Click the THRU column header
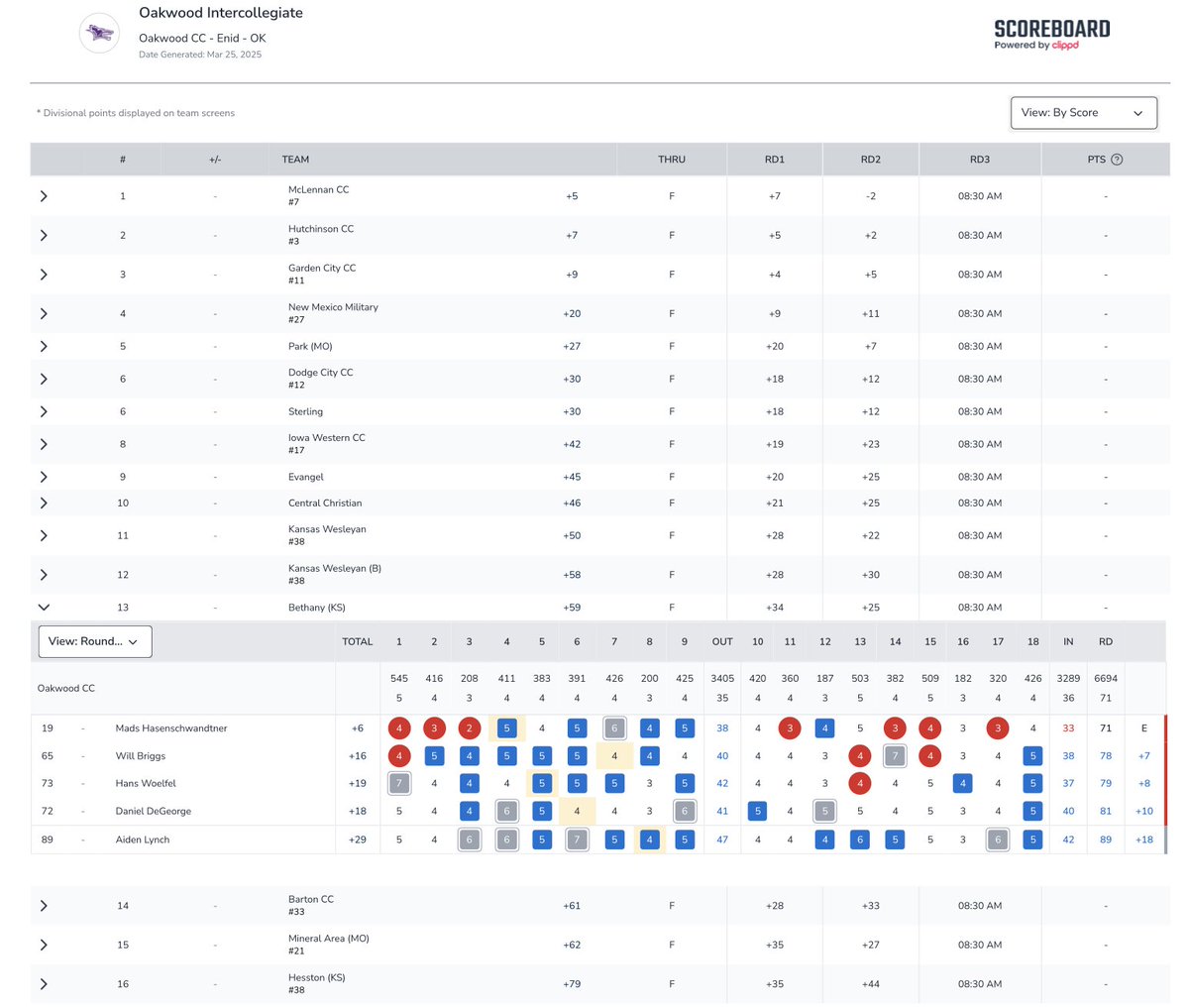 pyautogui.click(x=672, y=160)
